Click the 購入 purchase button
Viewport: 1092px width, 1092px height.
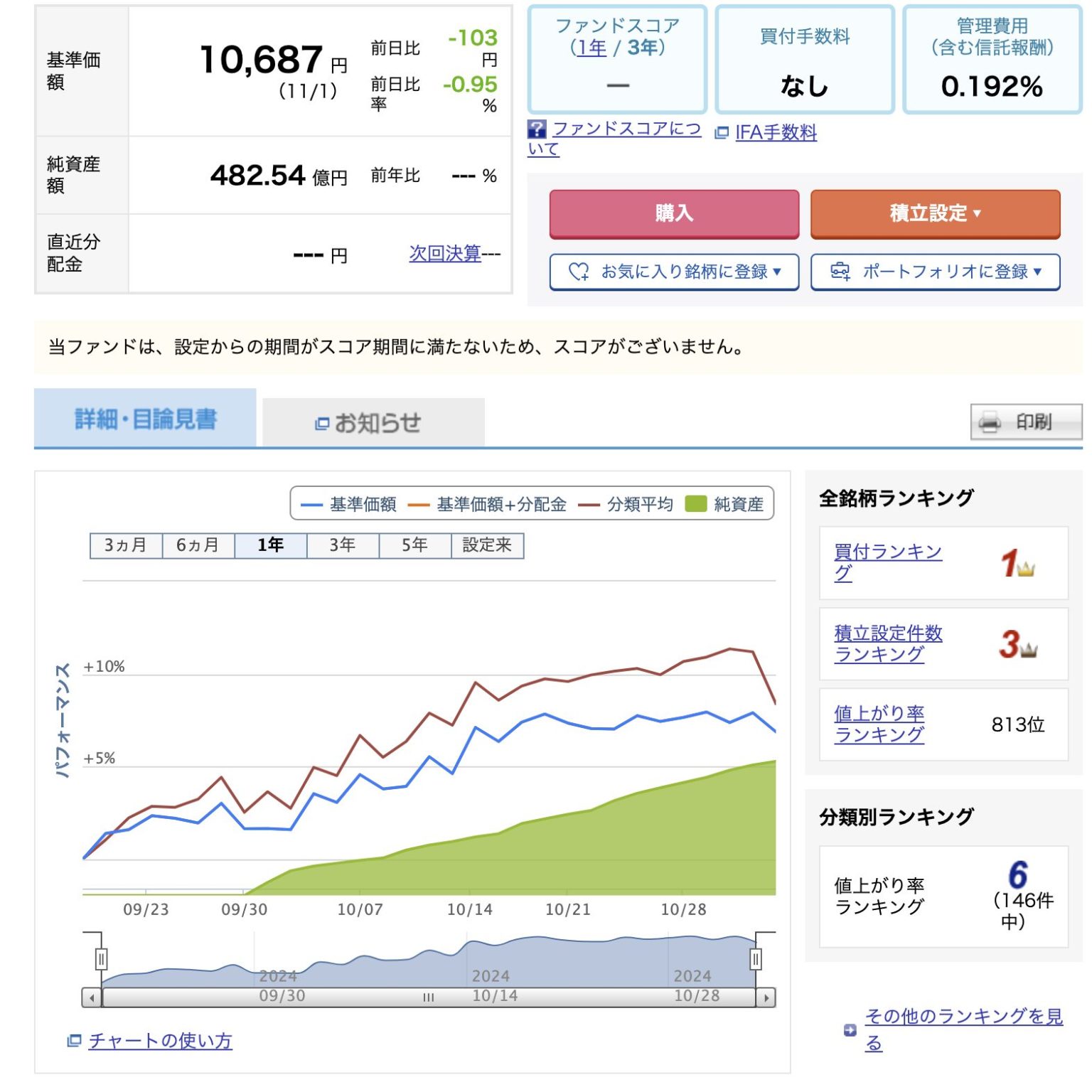click(x=673, y=213)
